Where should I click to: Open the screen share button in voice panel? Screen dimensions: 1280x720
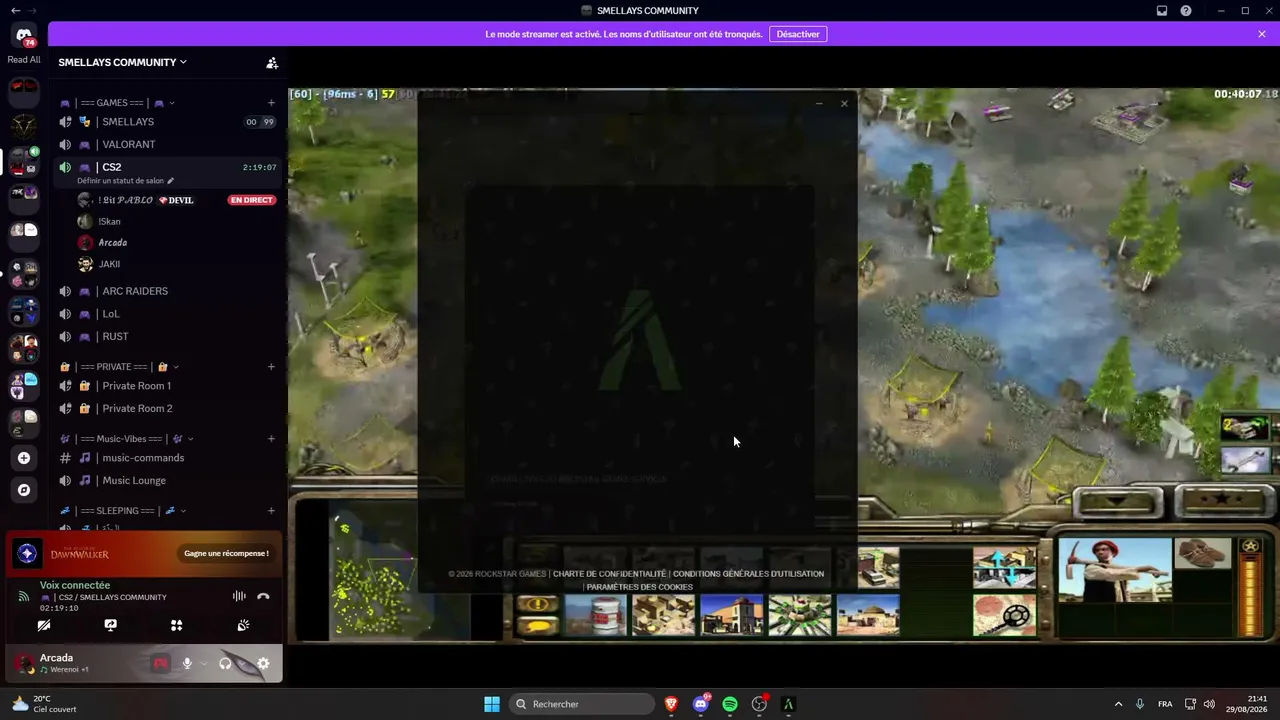click(x=110, y=625)
